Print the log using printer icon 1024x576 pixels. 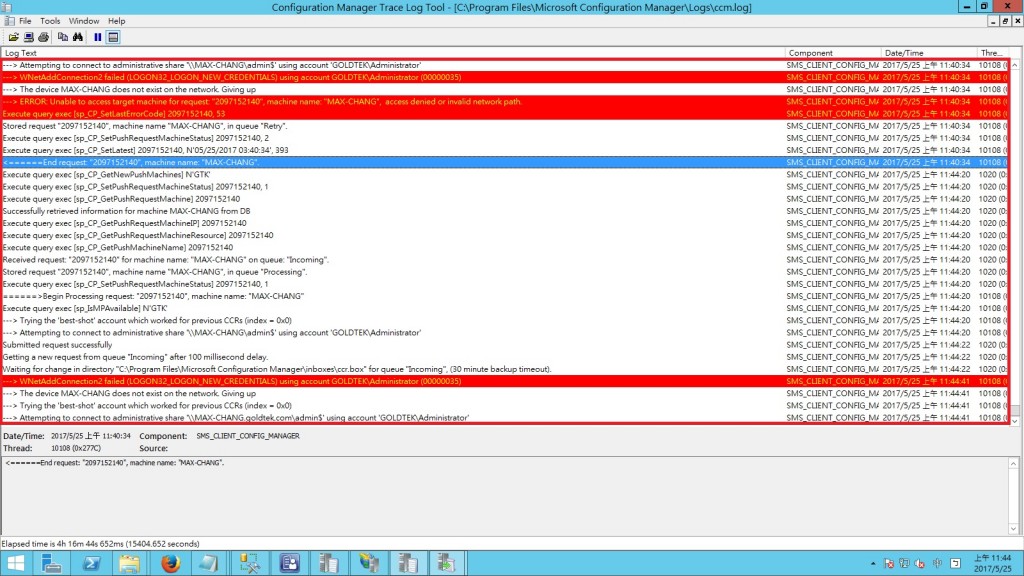click(44, 37)
